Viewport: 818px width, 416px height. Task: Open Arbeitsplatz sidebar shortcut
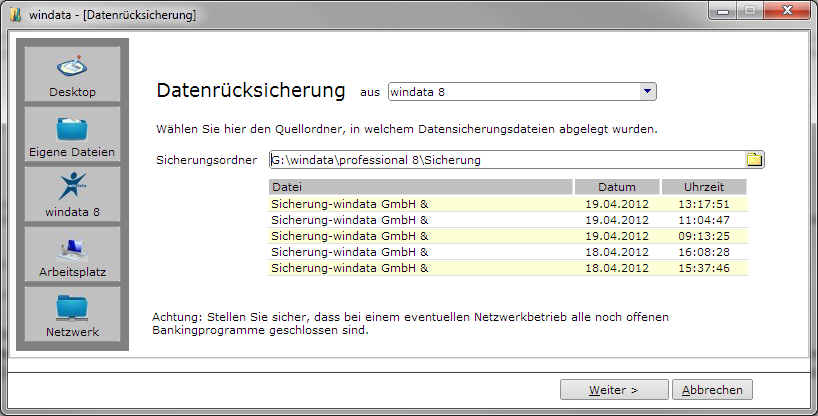click(x=73, y=254)
